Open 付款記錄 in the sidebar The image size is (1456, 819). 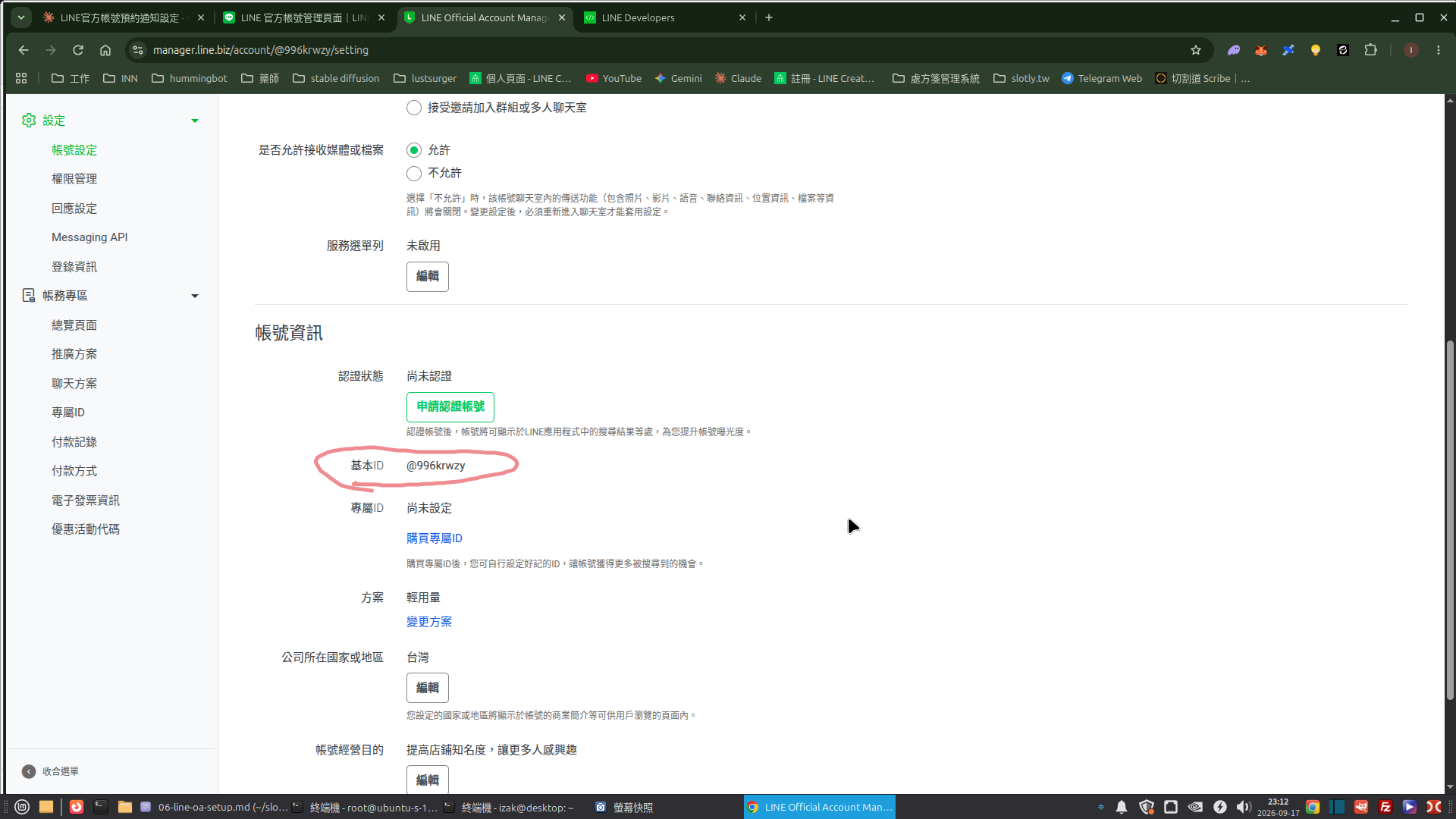(74, 442)
